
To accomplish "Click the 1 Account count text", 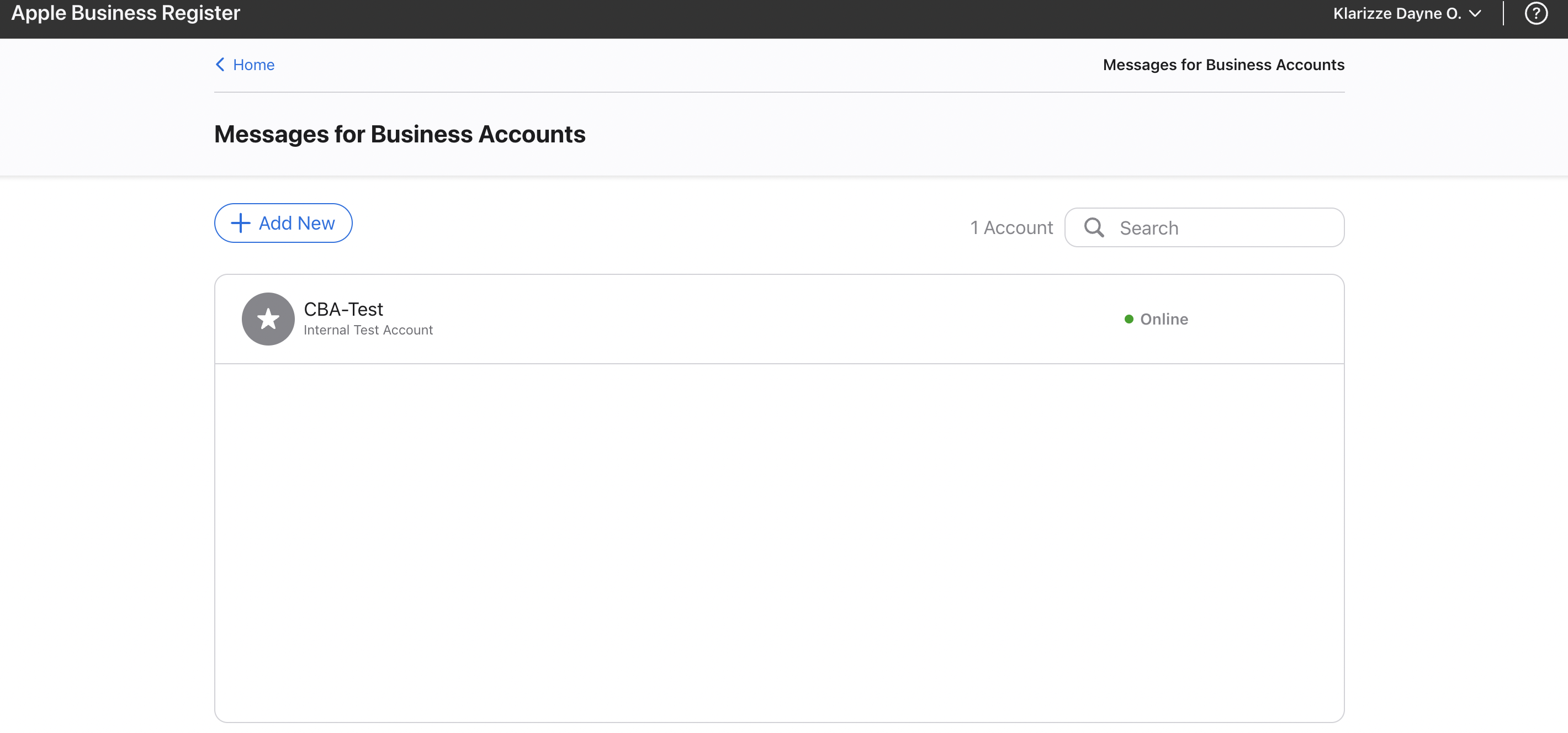I will [x=1011, y=227].
